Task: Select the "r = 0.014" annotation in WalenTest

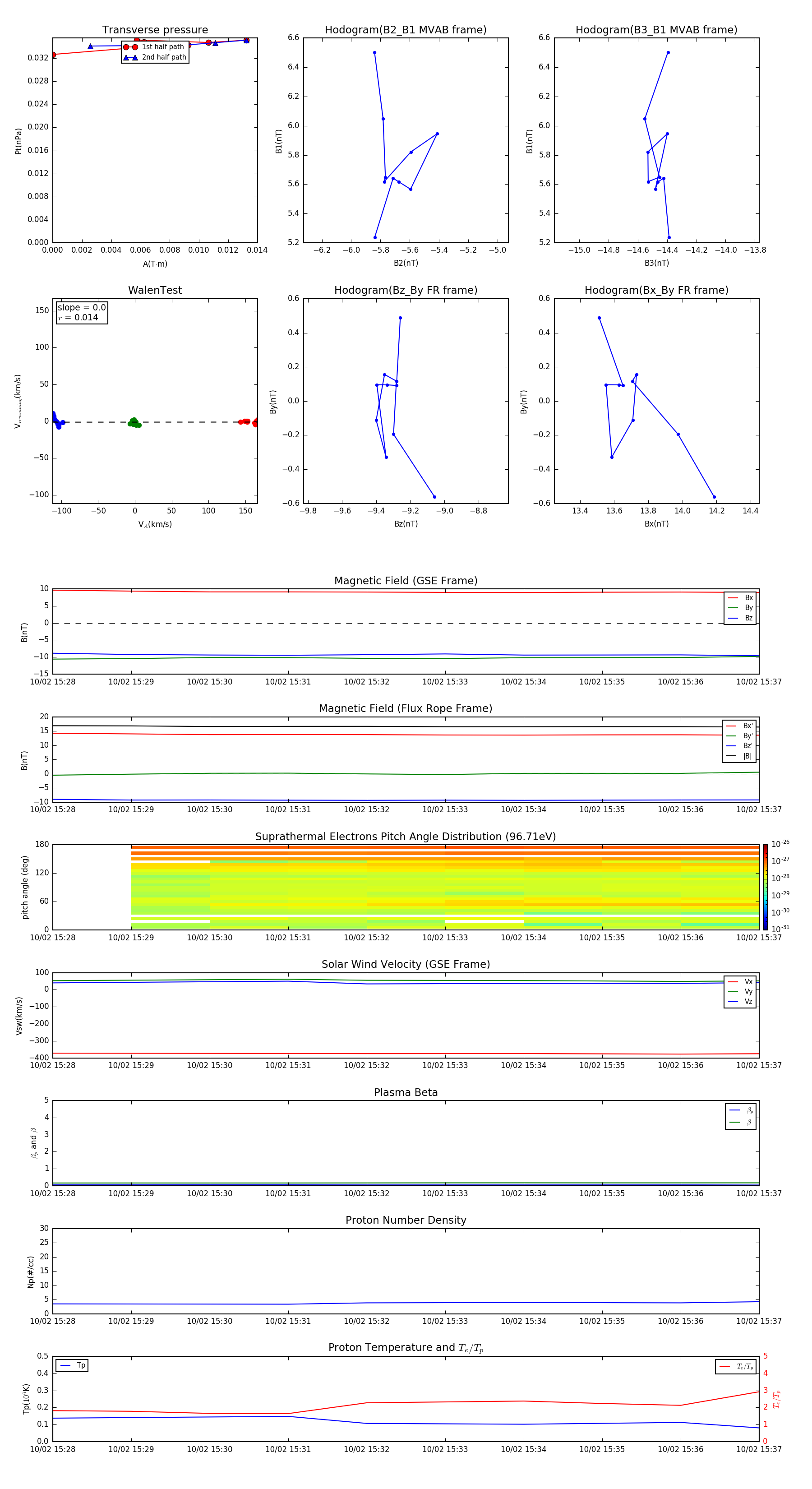Action: click(78, 318)
